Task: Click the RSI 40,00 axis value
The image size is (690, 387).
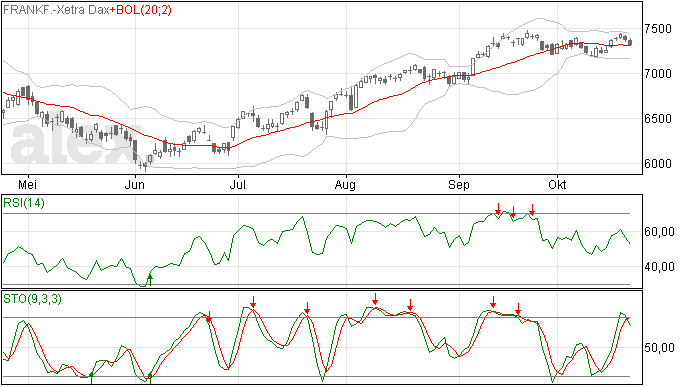Action: 659,267
